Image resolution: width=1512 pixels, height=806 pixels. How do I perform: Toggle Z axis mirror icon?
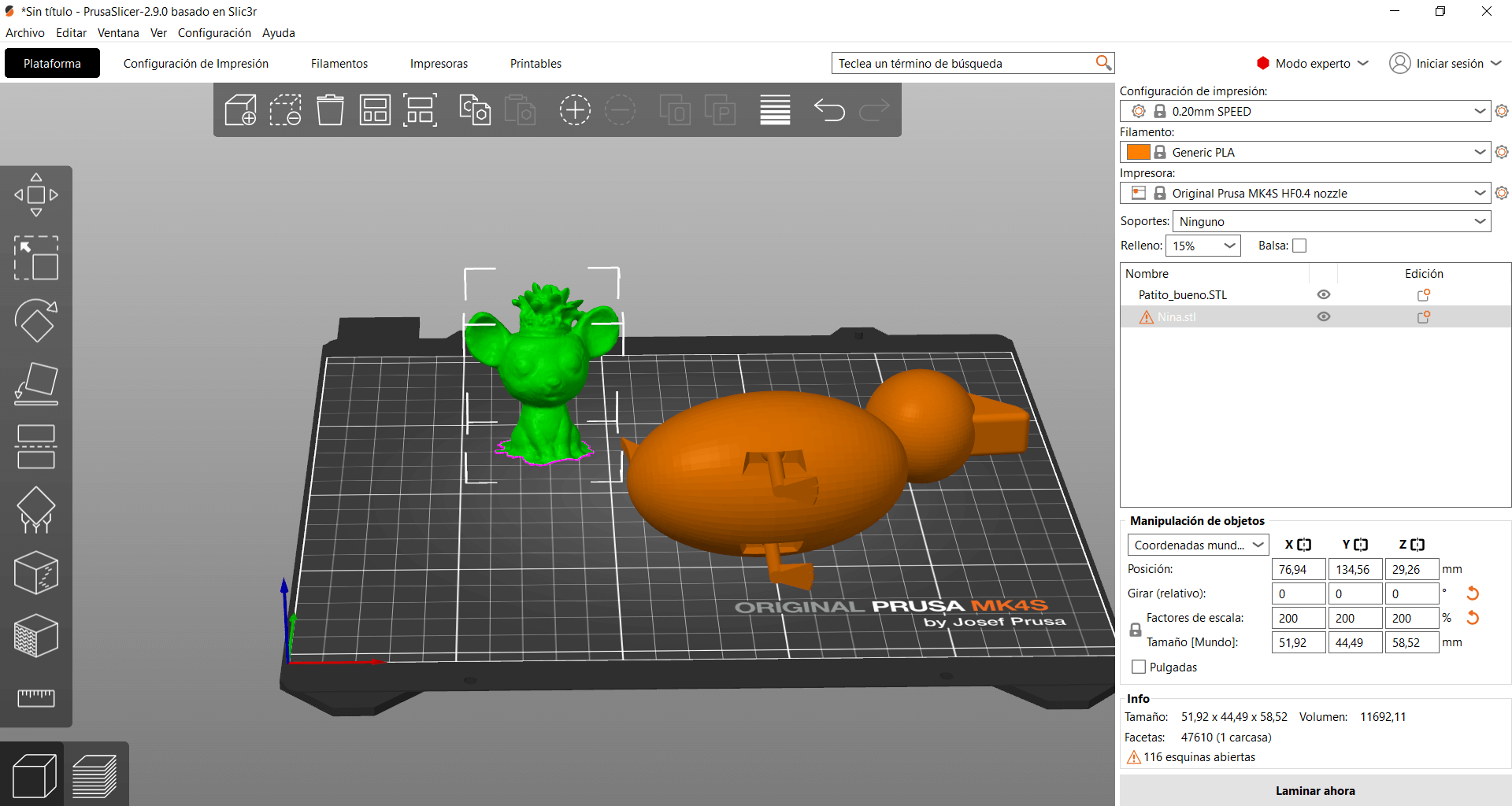pyautogui.click(x=1417, y=545)
